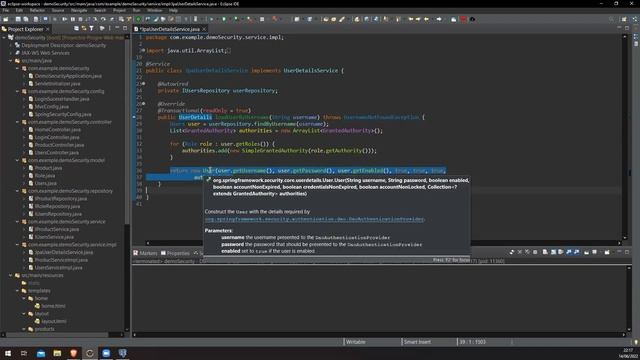640x360 pixels.
Task: Collapse the com.example.demoSecurity.config package
Action: click(x=18, y=91)
